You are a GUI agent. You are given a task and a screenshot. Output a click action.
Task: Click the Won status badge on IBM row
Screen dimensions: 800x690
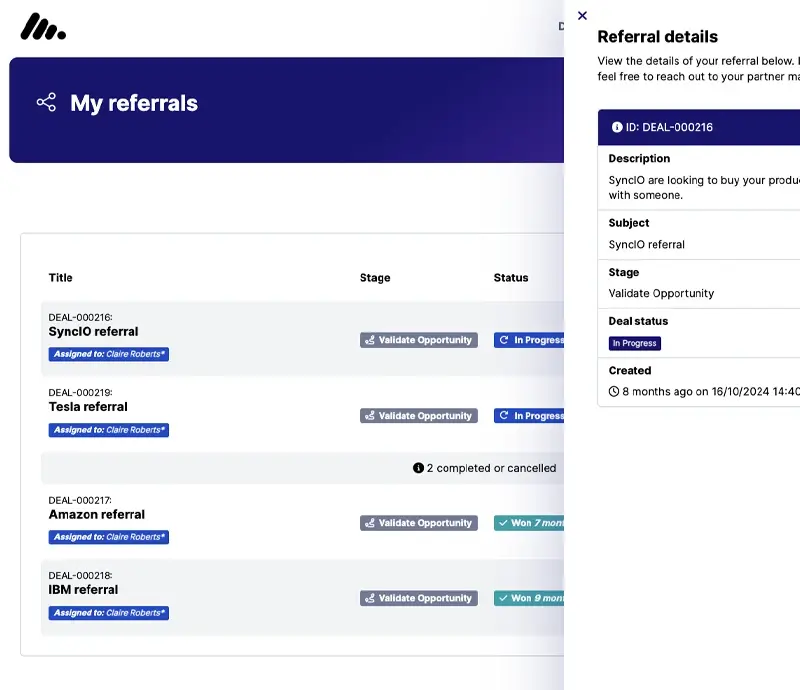[529, 598]
